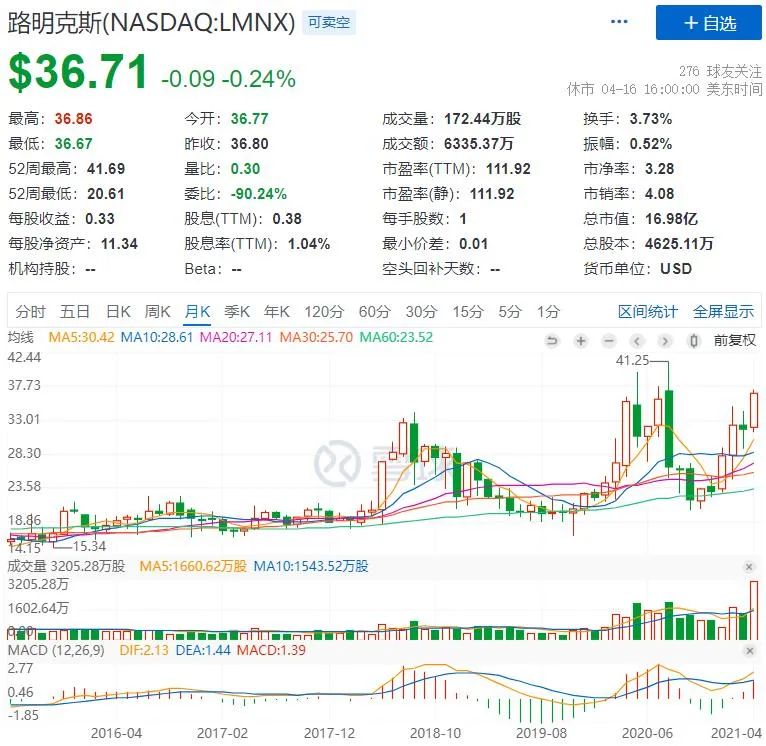Select the 周K weekly chart tab
The width and height of the screenshot is (766, 746).
(158, 311)
